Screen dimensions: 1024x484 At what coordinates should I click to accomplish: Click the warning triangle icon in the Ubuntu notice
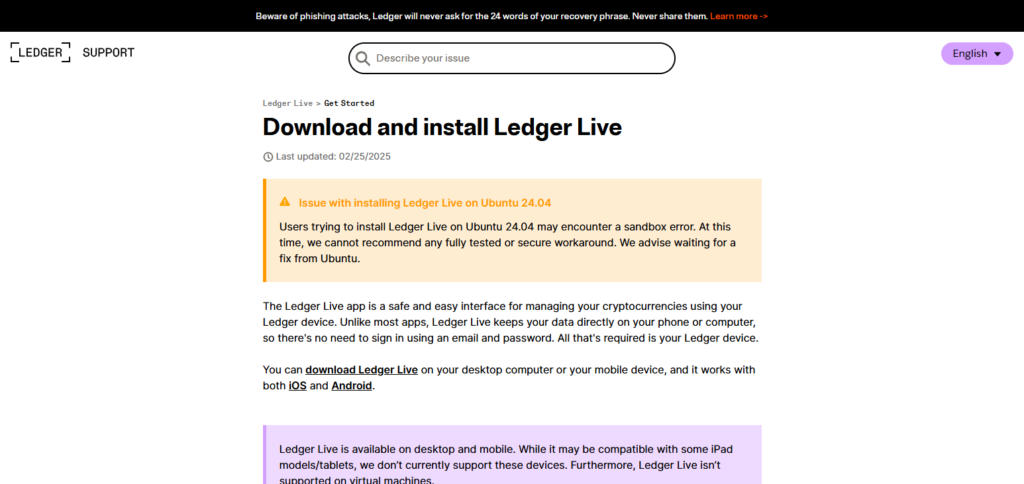(285, 202)
